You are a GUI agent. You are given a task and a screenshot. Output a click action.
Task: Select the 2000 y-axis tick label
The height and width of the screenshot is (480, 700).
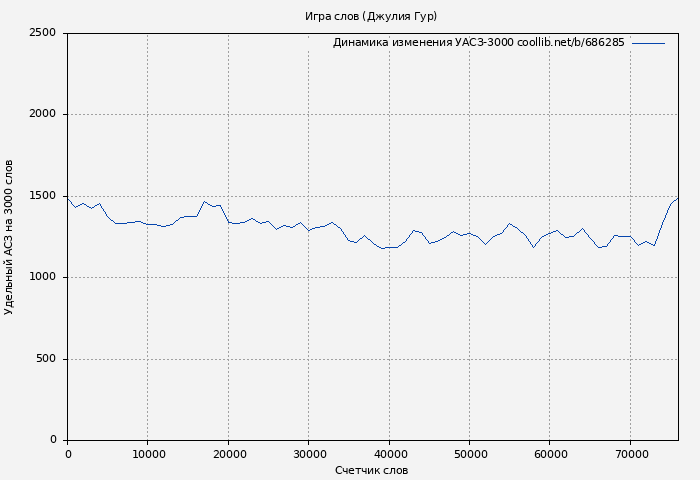pyautogui.click(x=42, y=114)
